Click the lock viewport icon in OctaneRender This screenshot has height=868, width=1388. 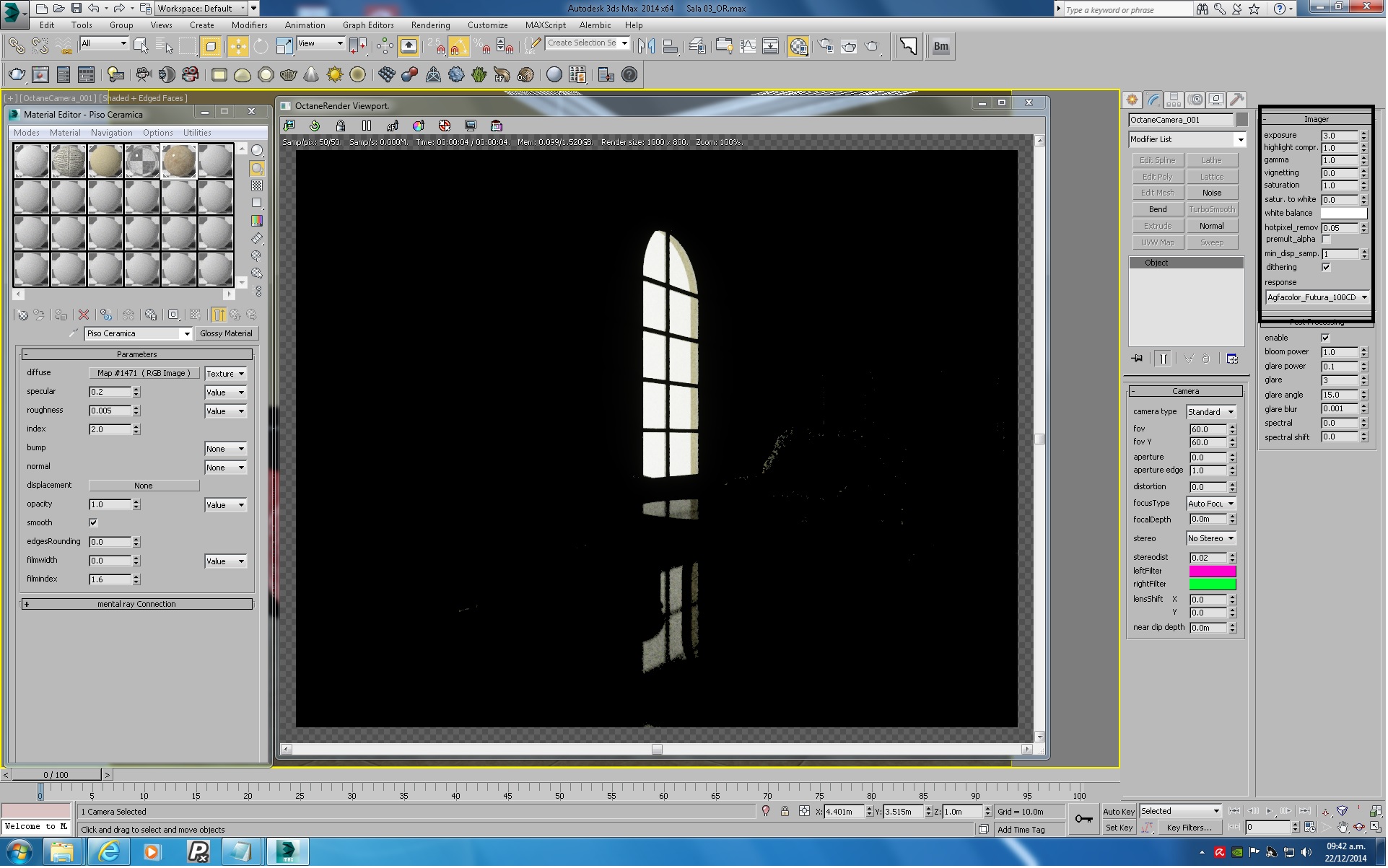[341, 126]
